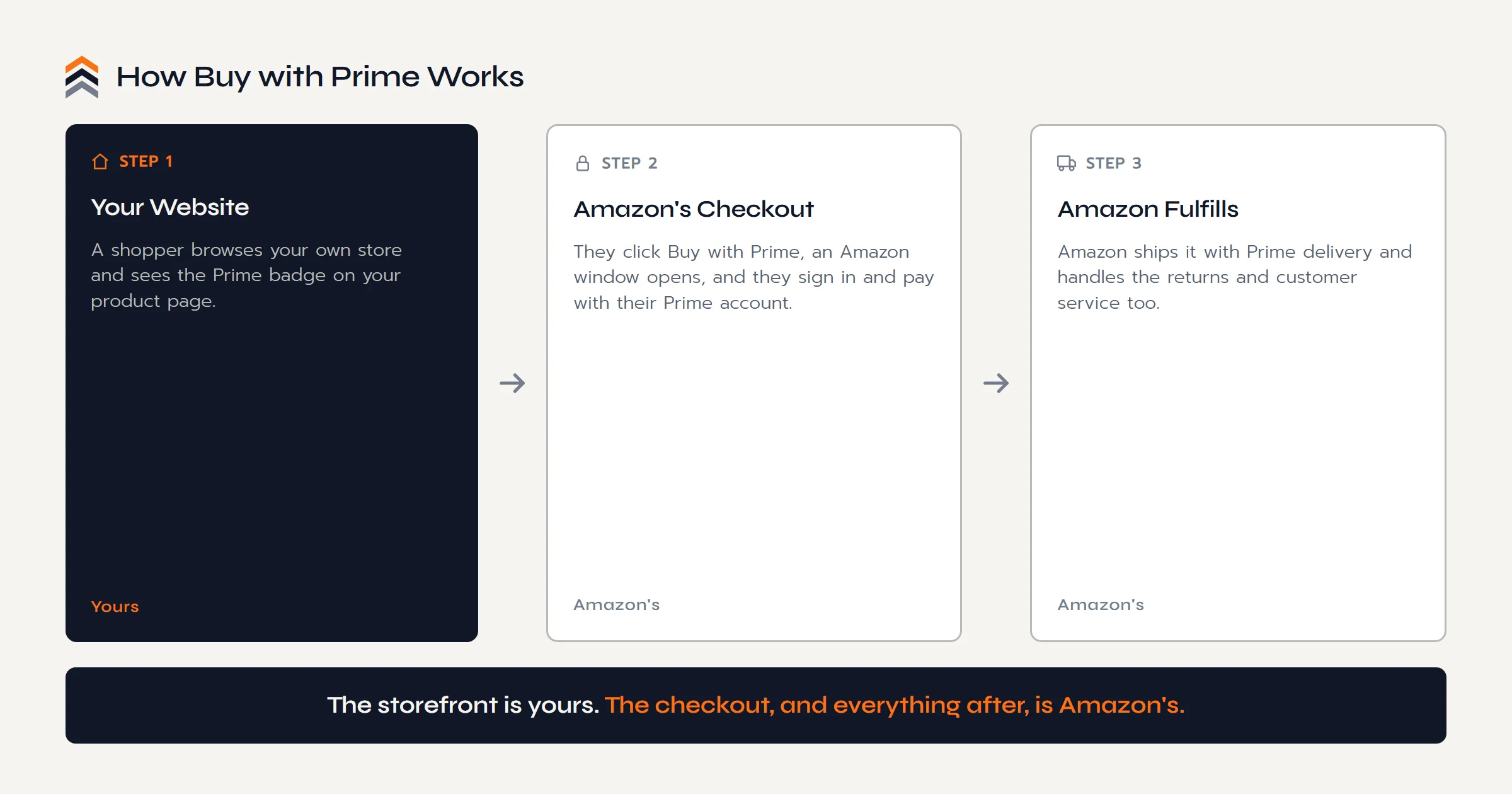Image resolution: width=1512 pixels, height=794 pixels.
Task: Click the lock icon beside STEP 2
Action: pos(583,164)
